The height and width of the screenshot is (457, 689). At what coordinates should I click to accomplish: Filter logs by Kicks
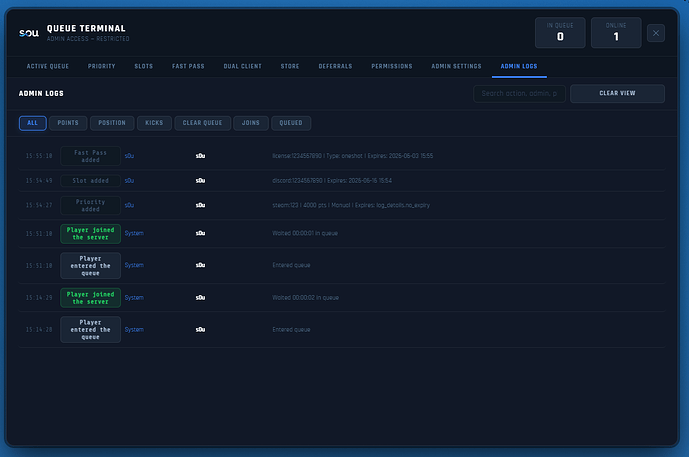(x=154, y=123)
